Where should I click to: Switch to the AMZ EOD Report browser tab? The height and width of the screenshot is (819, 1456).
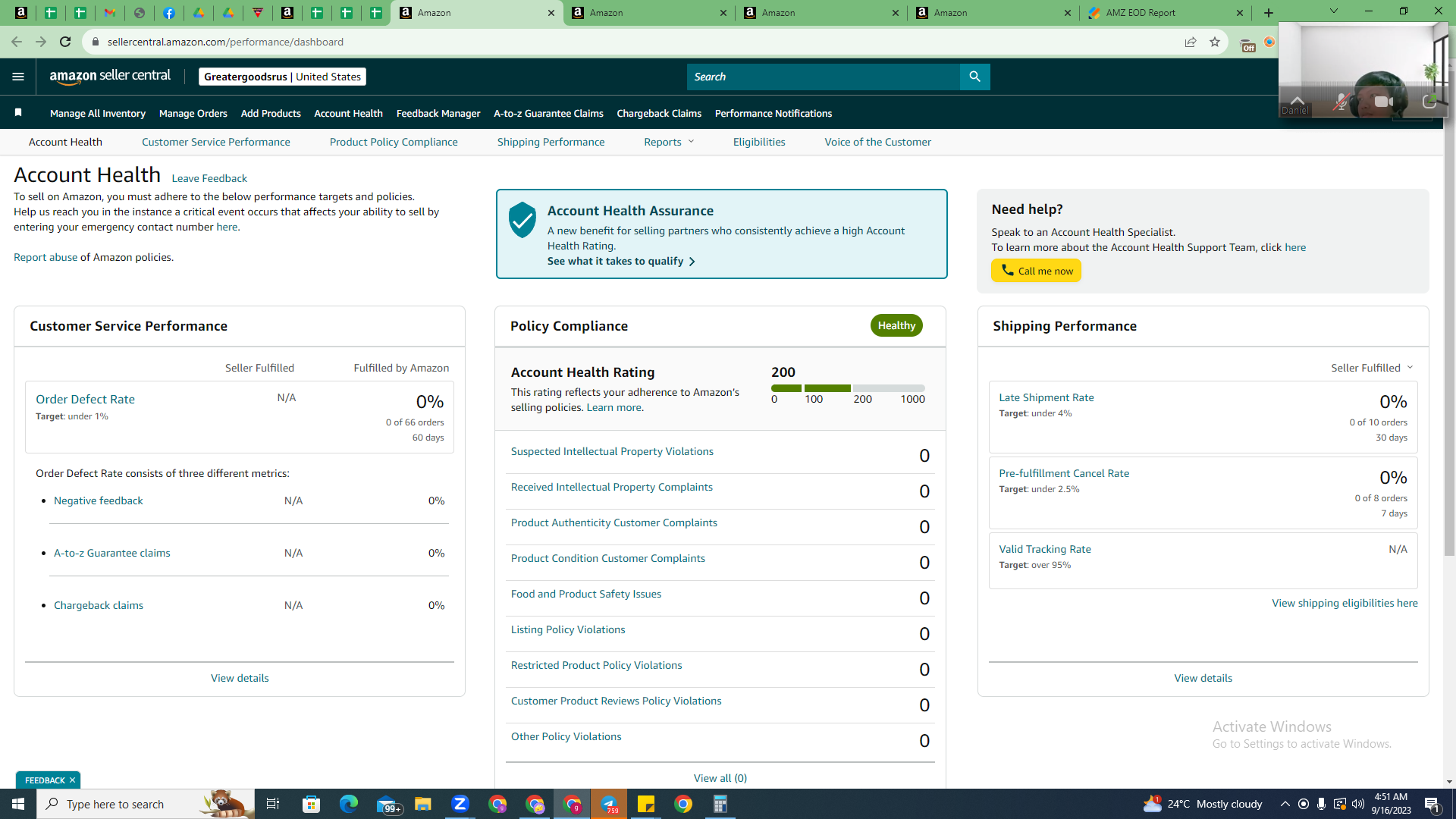point(1166,13)
